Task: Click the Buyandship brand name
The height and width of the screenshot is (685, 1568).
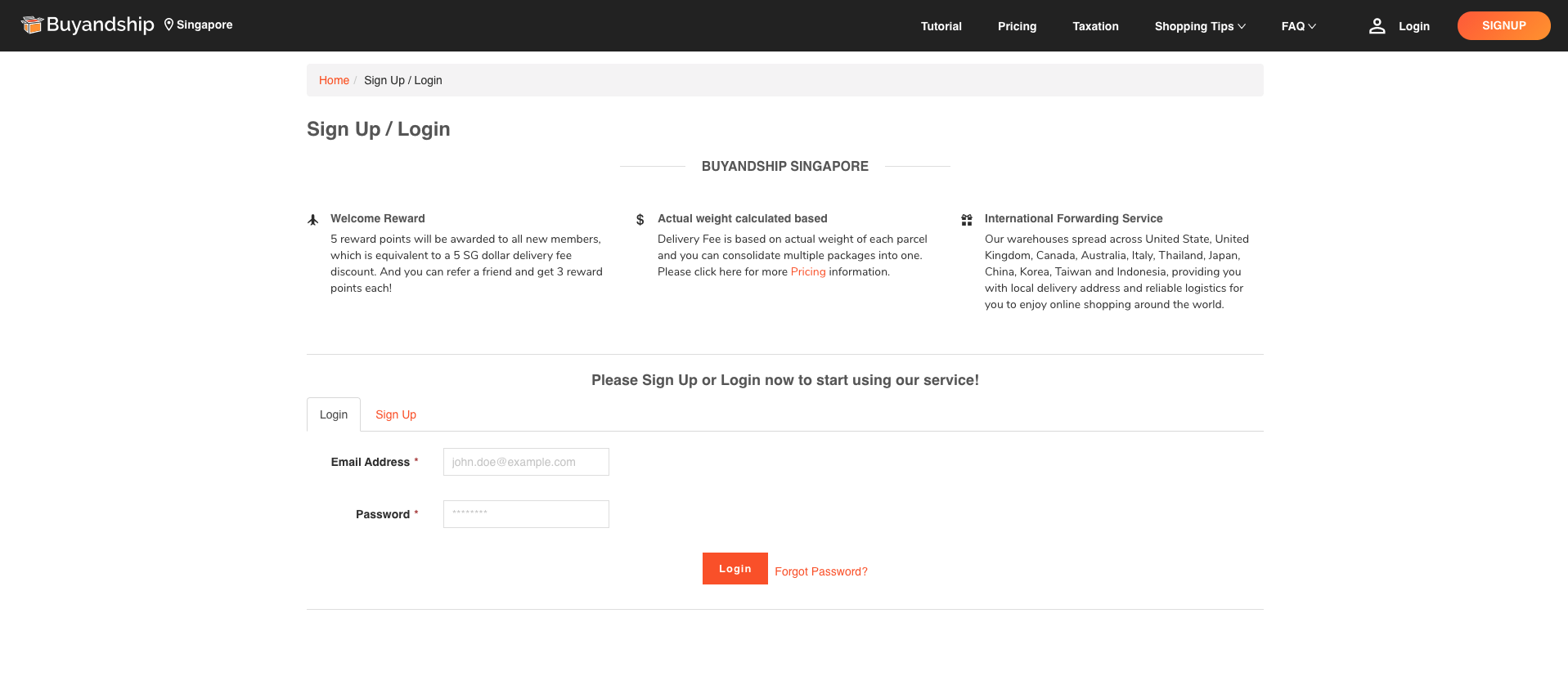Action: click(x=100, y=25)
